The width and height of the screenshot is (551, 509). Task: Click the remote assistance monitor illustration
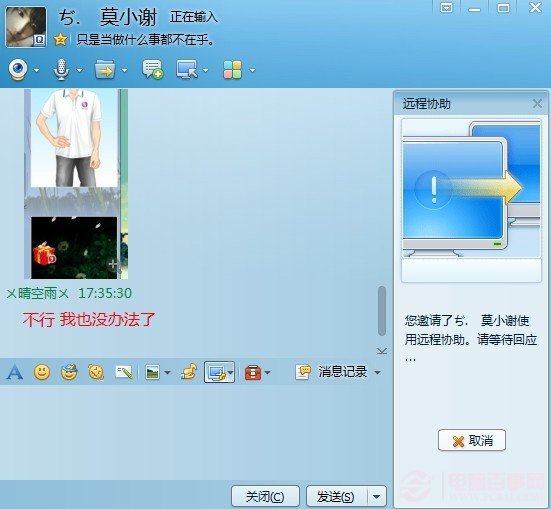click(x=471, y=188)
